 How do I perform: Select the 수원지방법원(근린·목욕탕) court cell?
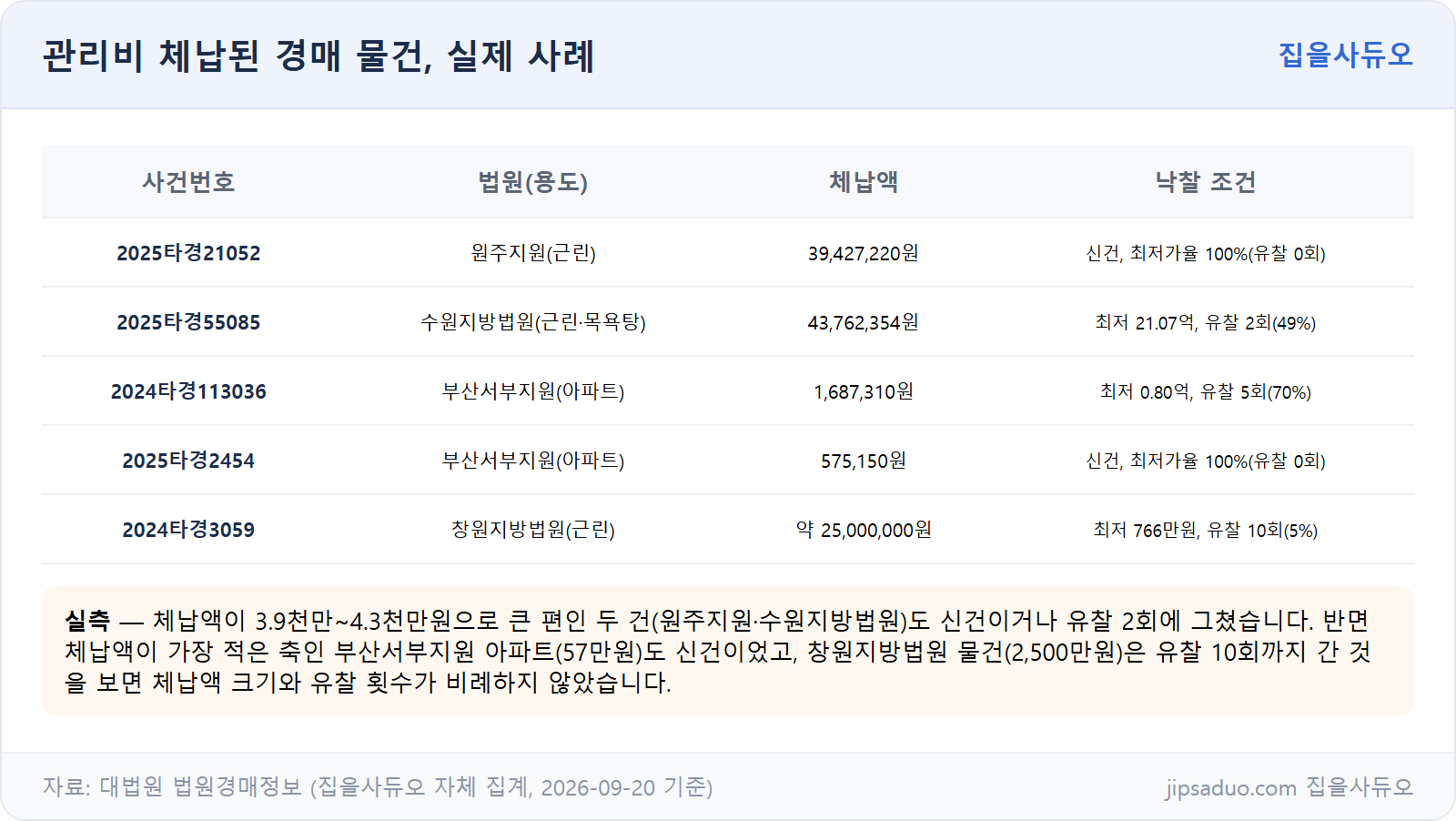(533, 322)
